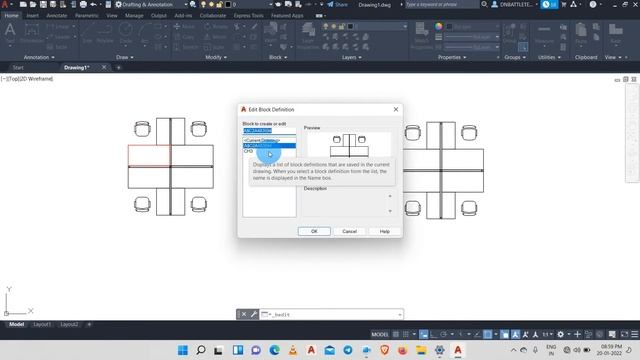
Task: Open the AutoCAD application menu logo
Action: point(4,4)
